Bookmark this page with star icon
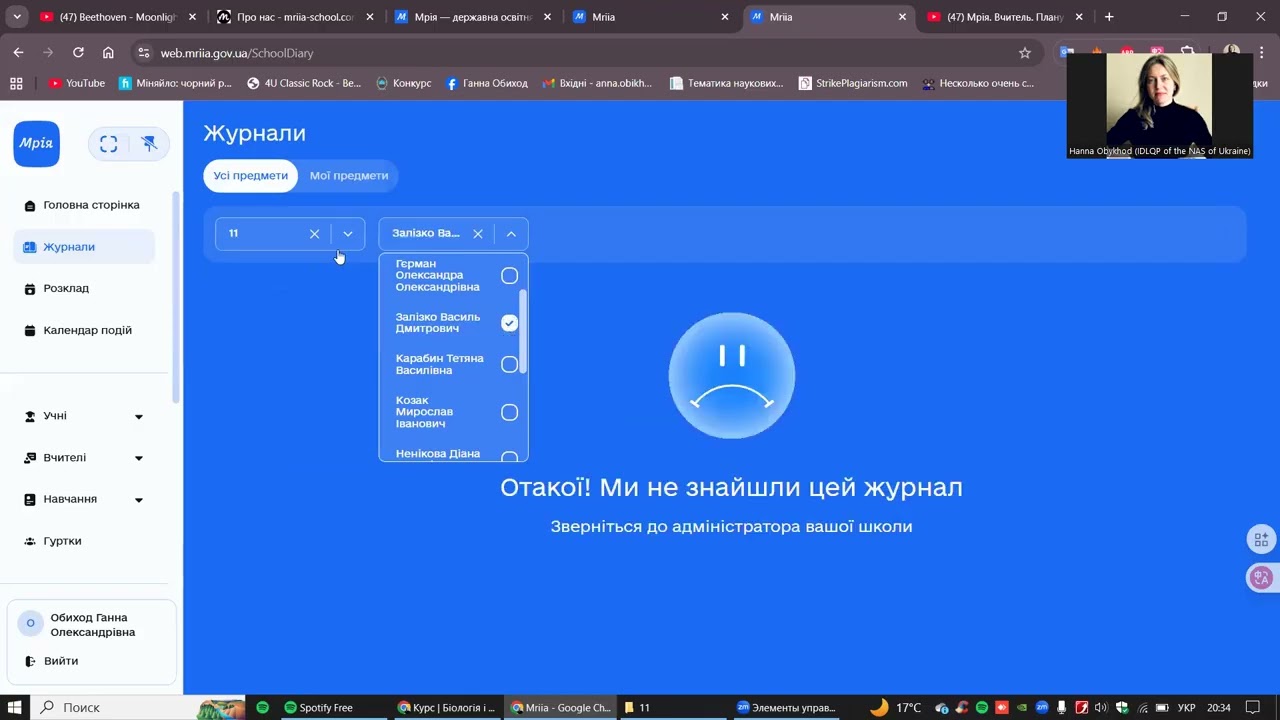Screen dimensions: 1280x720 click(1024, 53)
